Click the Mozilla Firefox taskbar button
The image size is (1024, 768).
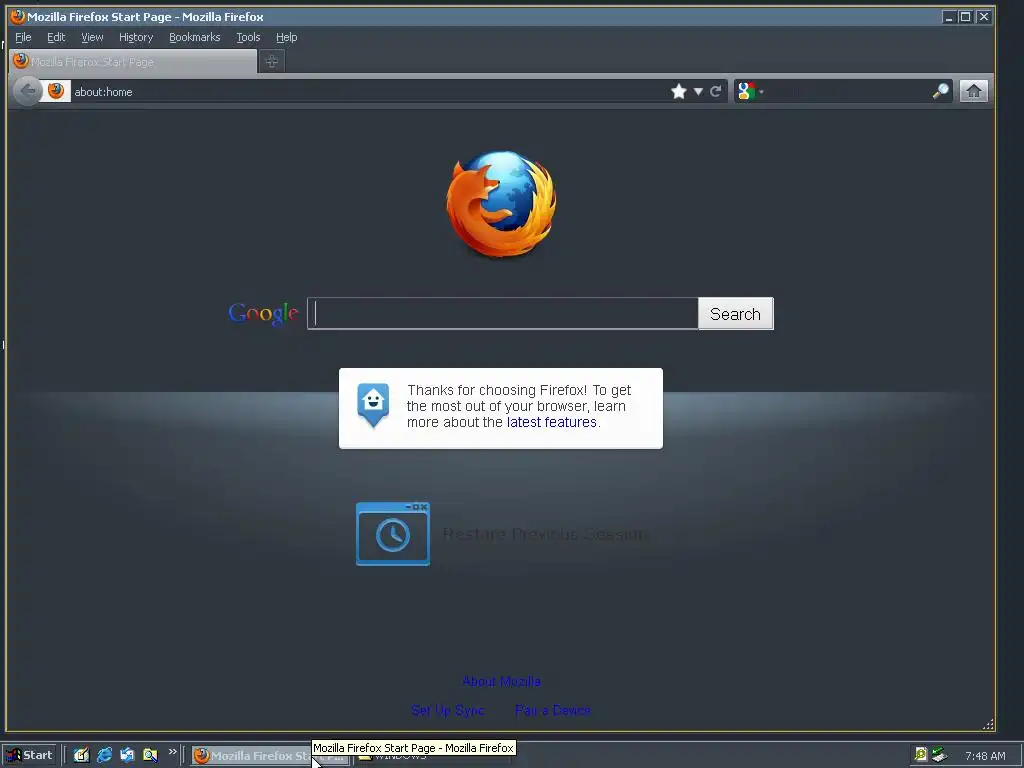click(269, 756)
